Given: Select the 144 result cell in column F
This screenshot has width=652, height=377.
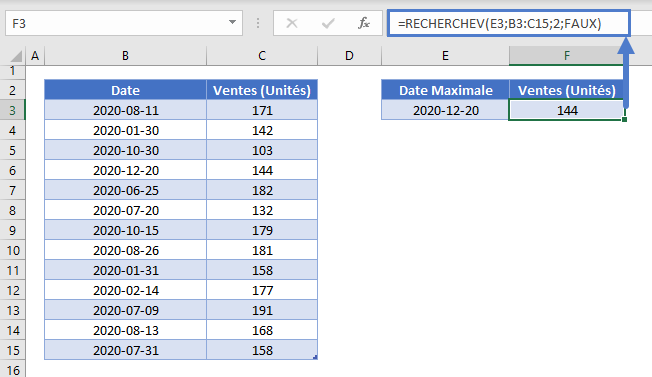Looking at the screenshot, I should [x=566, y=110].
